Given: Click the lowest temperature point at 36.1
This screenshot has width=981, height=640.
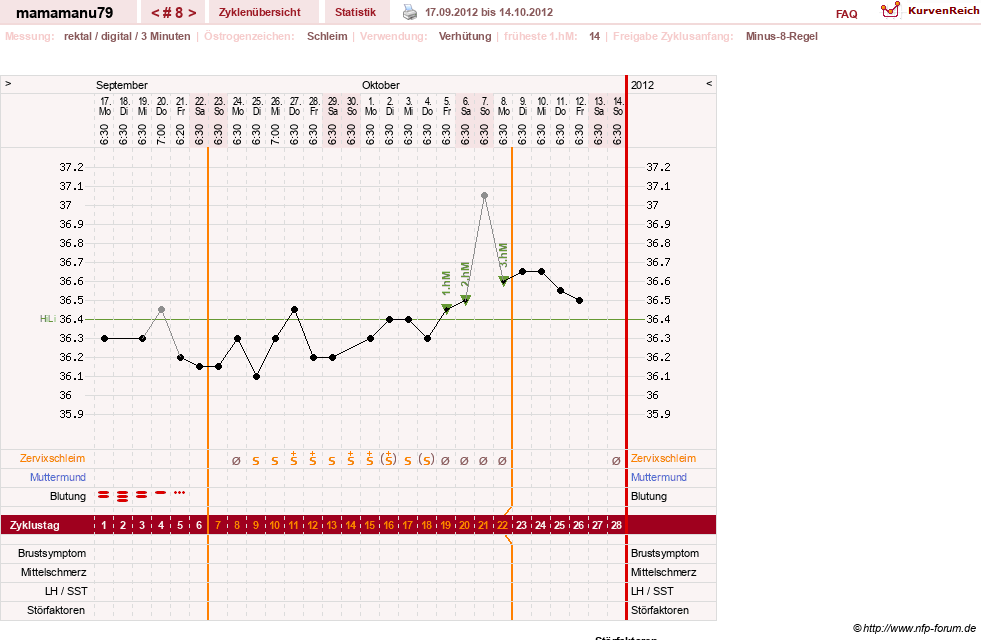Looking at the screenshot, I should click(257, 377).
